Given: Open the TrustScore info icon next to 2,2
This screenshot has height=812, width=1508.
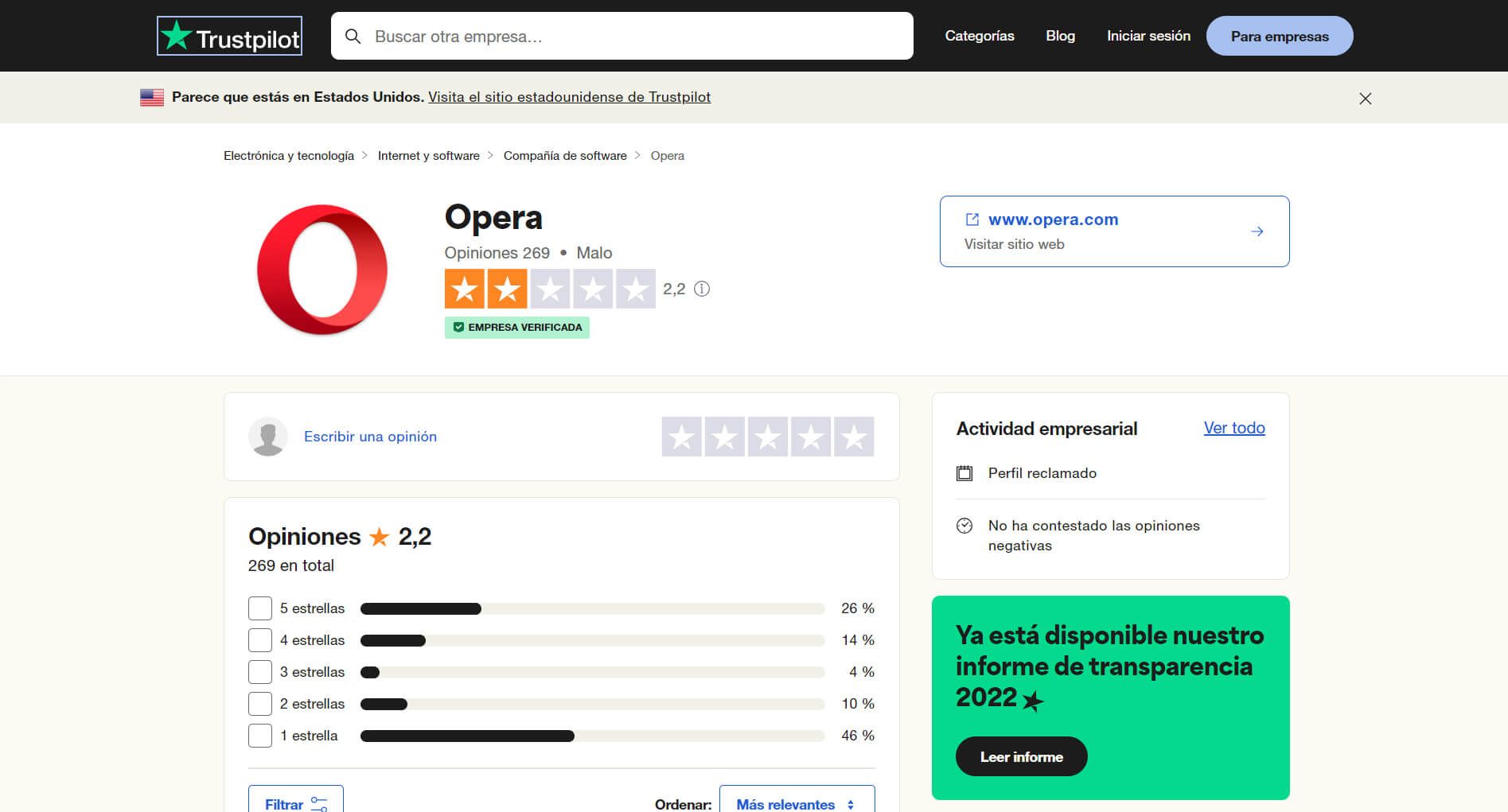Looking at the screenshot, I should 702,289.
